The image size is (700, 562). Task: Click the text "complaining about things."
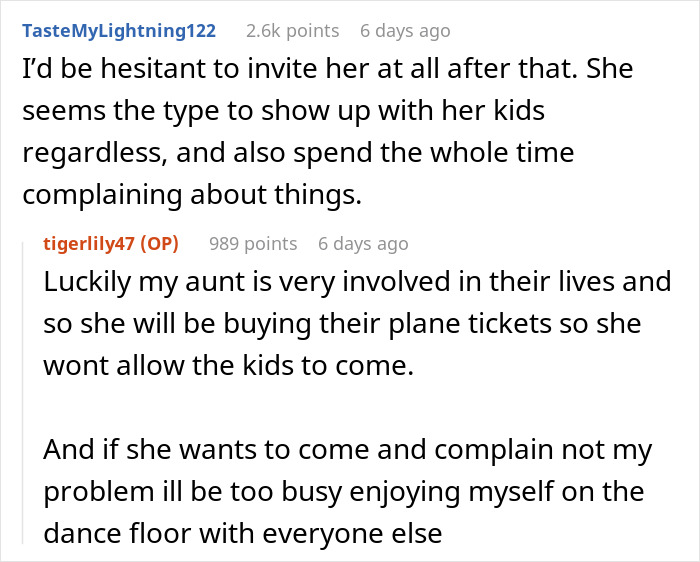pos(192,195)
